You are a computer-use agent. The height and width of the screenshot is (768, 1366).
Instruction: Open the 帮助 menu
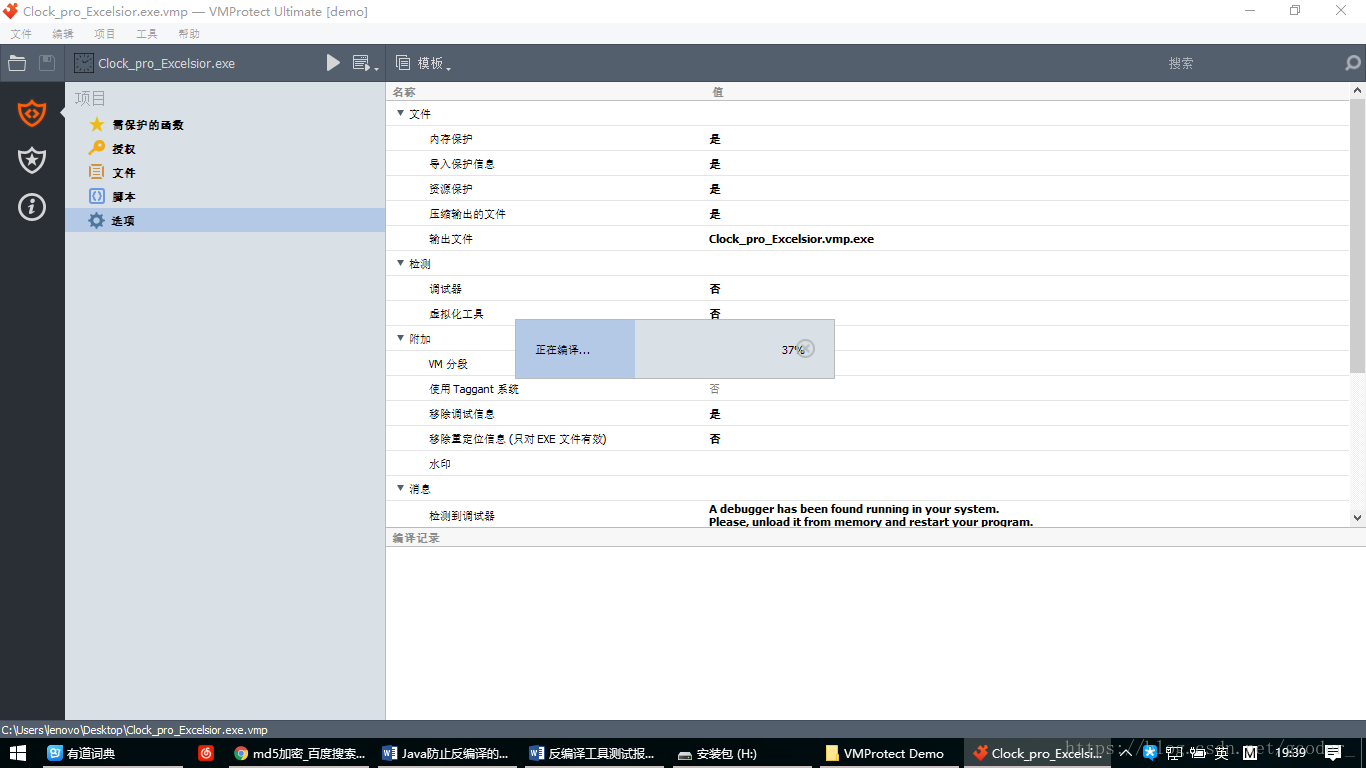pos(189,34)
